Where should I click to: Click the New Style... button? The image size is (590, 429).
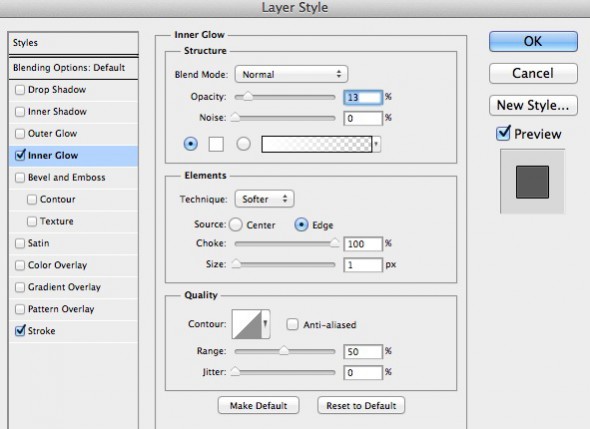click(x=533, y=105)
